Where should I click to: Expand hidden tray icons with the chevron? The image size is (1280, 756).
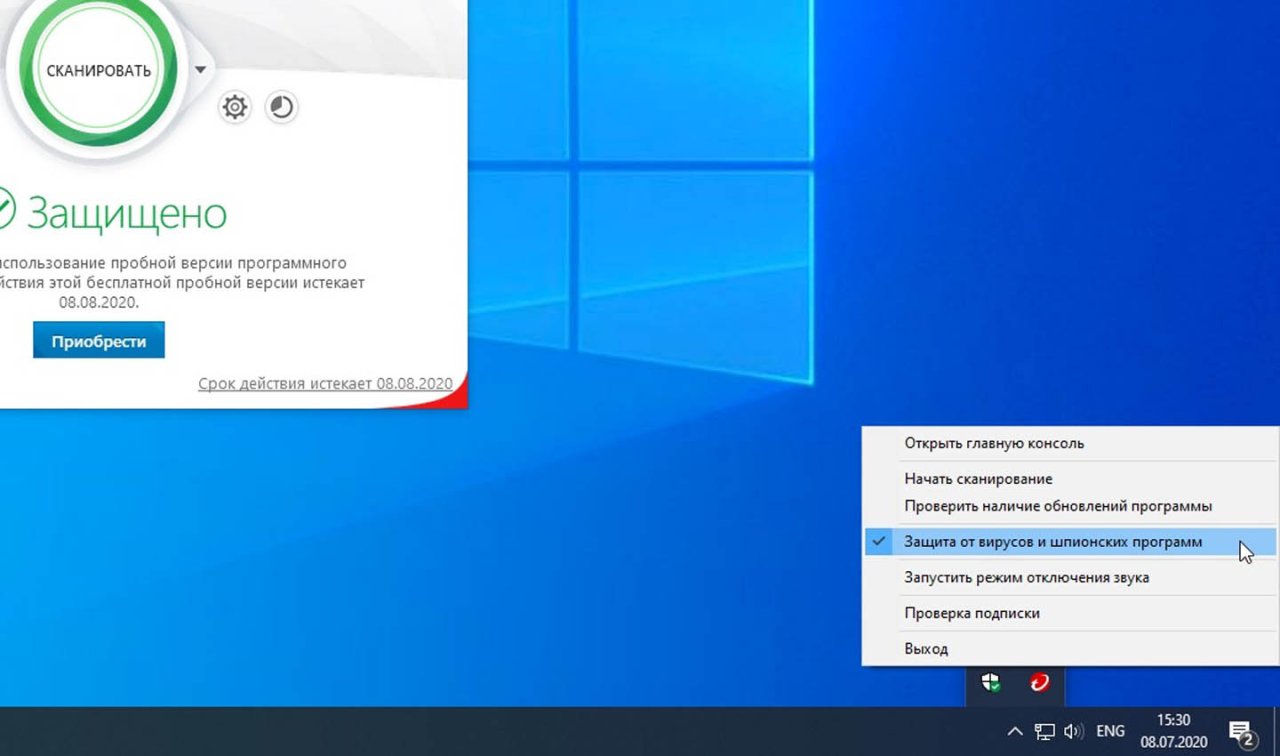coord(1014,730)
